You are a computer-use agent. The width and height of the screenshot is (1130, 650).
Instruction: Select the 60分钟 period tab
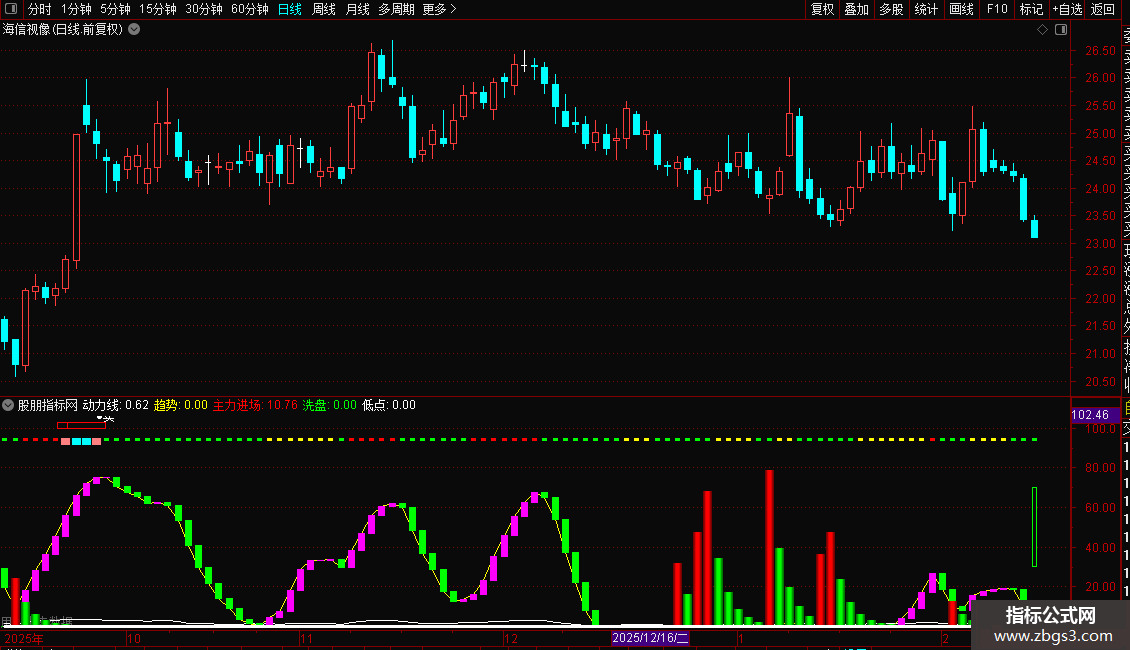tap(250, 9)
